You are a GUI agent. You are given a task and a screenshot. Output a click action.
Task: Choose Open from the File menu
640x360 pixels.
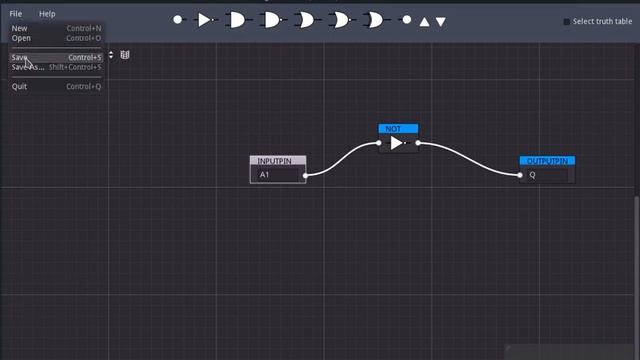pyautogui.click(x=56, y=38)
